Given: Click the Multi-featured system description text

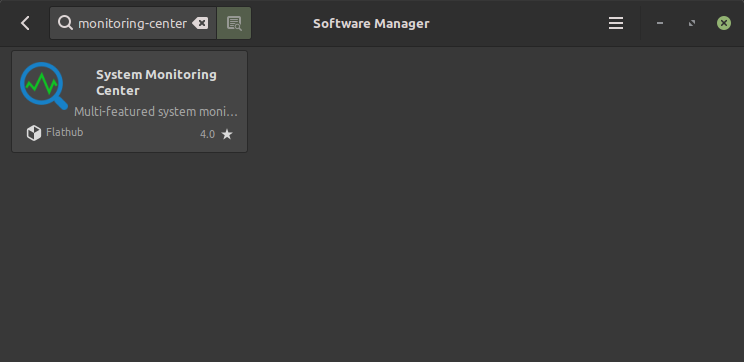Looking at the screenshot, I should [156, 112].
